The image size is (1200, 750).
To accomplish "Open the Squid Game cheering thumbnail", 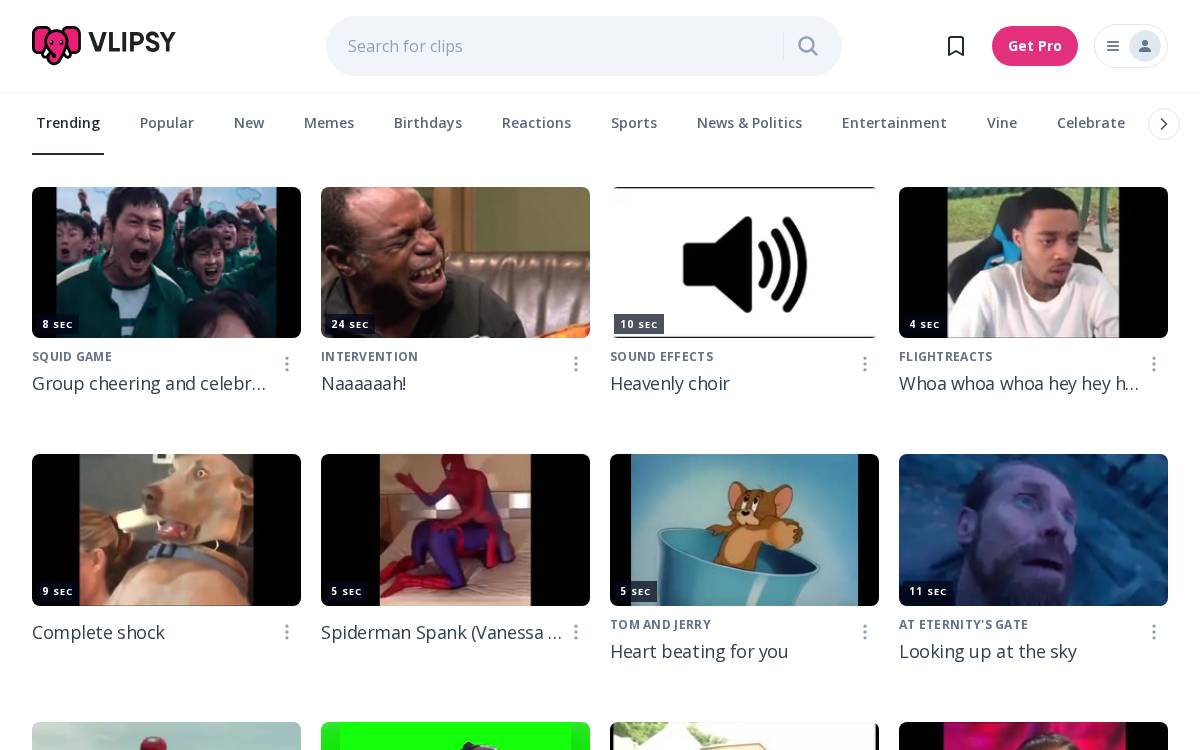I will 166,262.
